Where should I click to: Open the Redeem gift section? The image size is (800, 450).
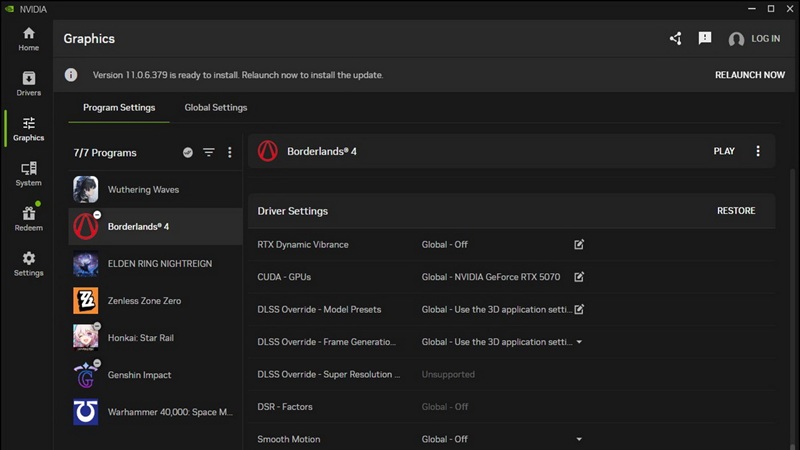tap(28, 218)
